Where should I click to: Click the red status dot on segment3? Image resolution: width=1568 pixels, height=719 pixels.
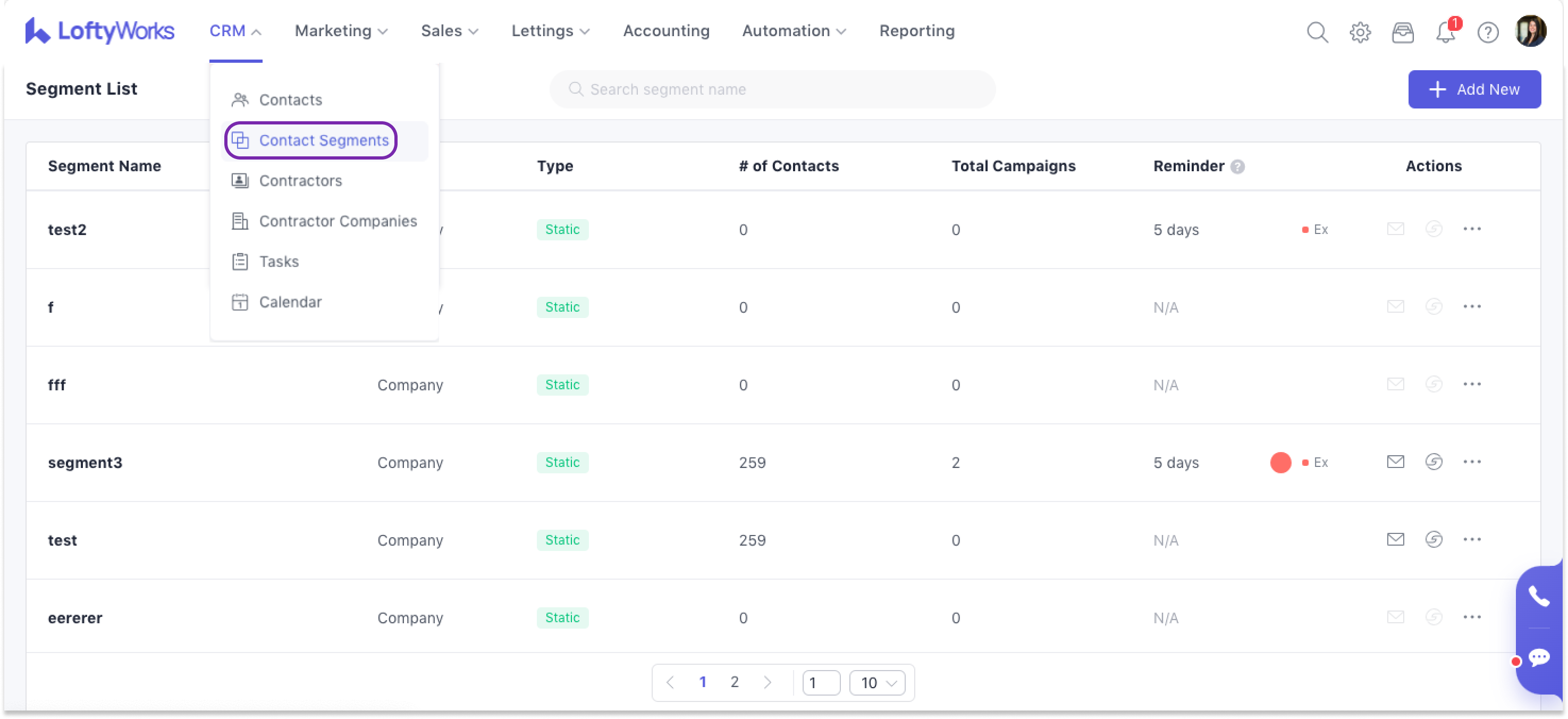[x=1280, y=463]
